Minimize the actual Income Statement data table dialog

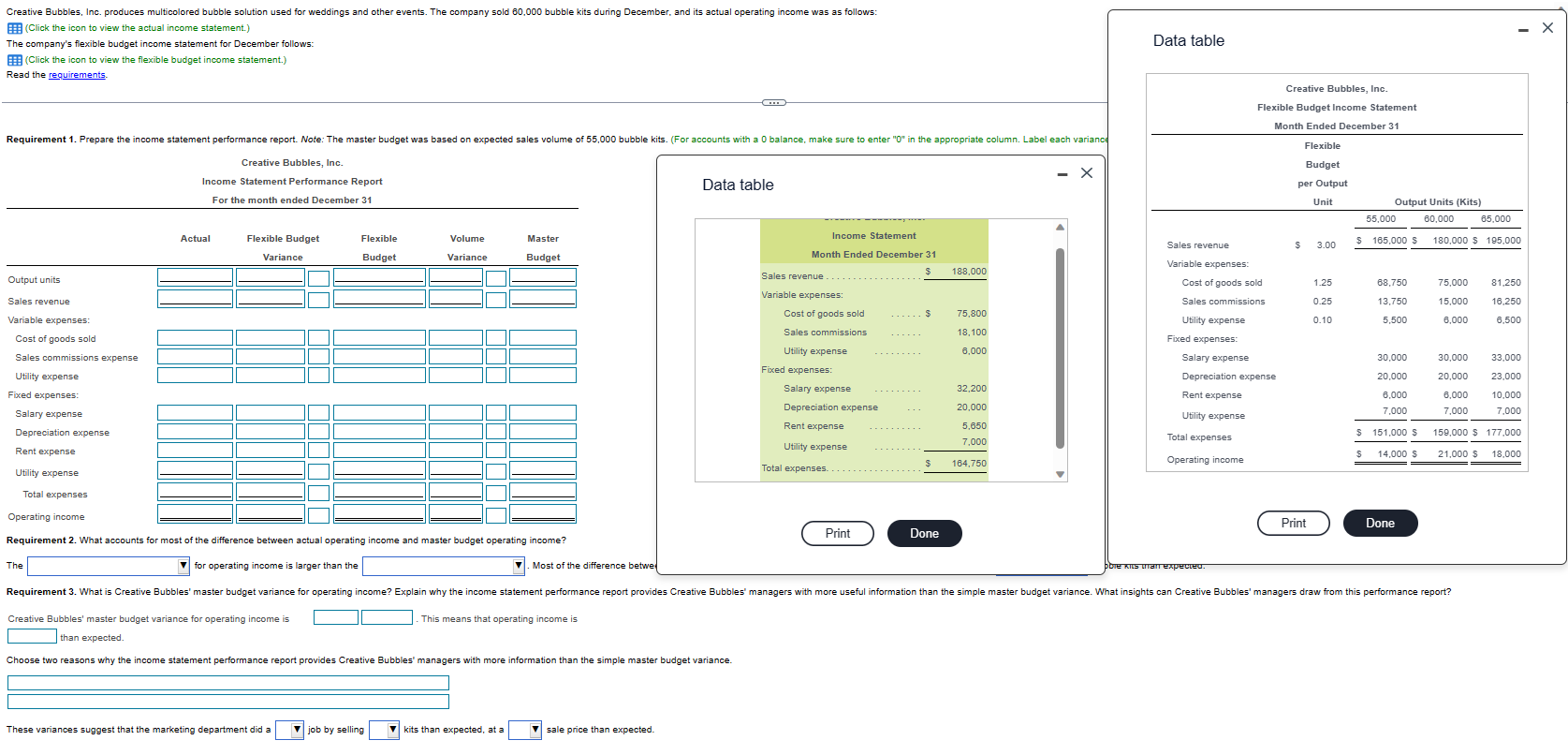click(1062, 173)
